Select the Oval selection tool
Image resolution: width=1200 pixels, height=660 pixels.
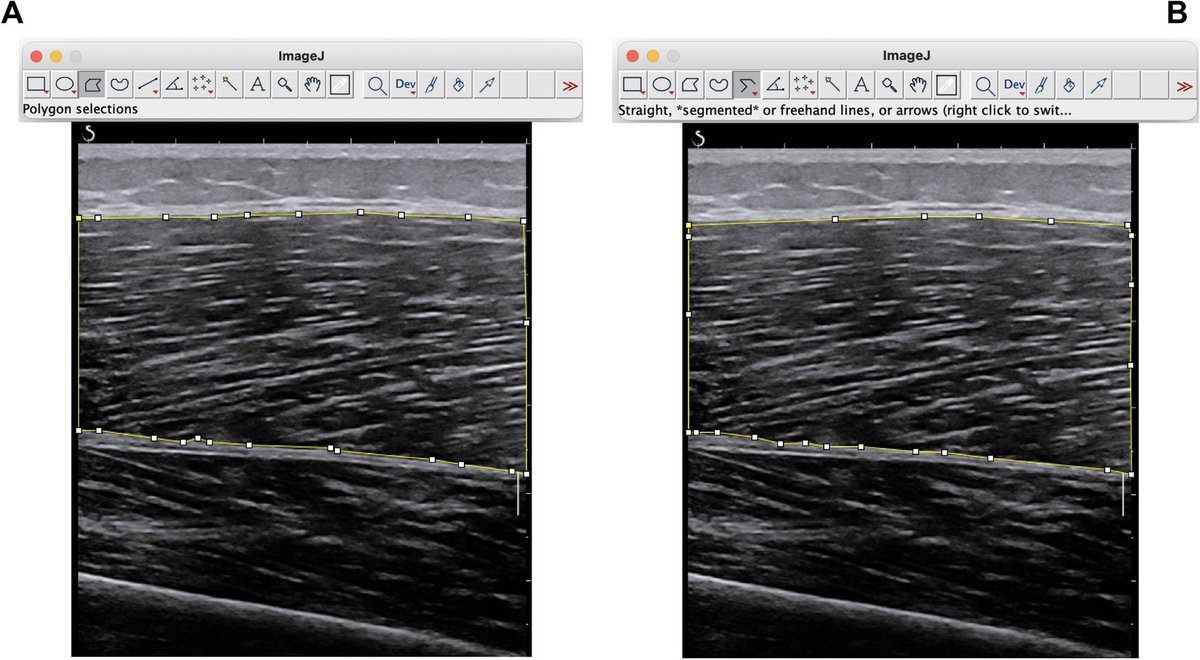(63, 85)
